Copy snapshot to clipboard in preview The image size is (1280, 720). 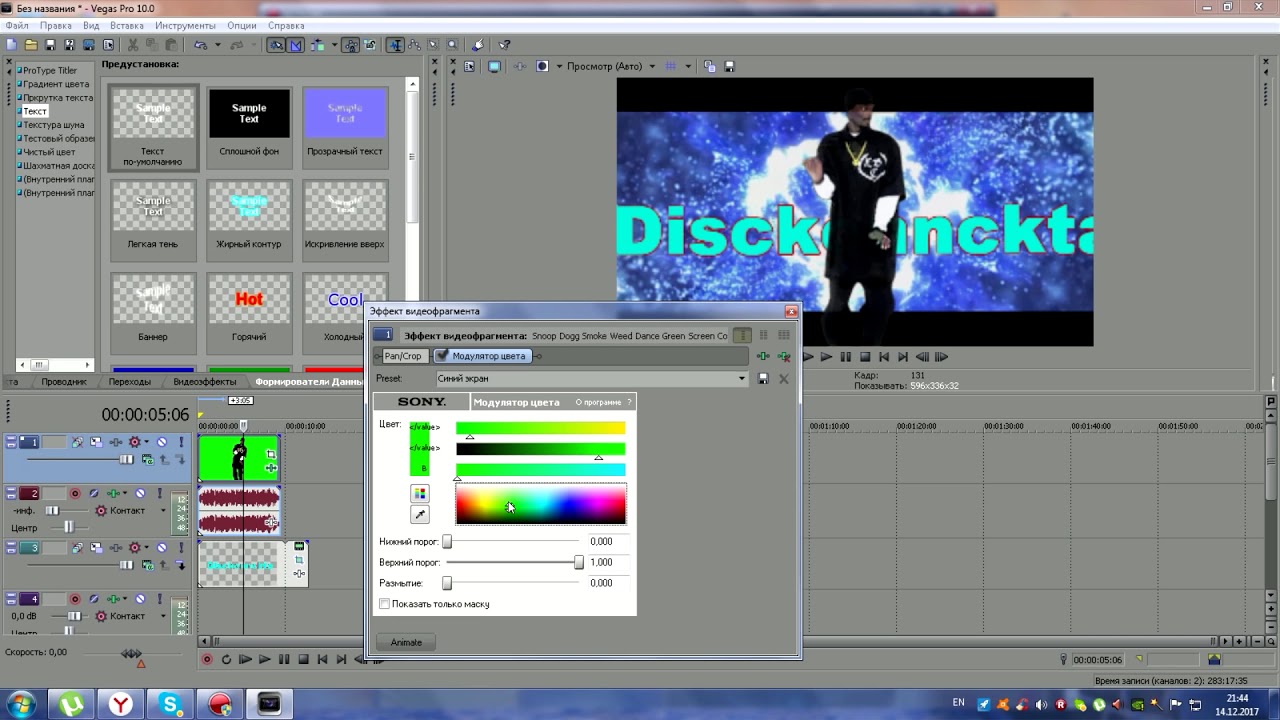point(709,66)
